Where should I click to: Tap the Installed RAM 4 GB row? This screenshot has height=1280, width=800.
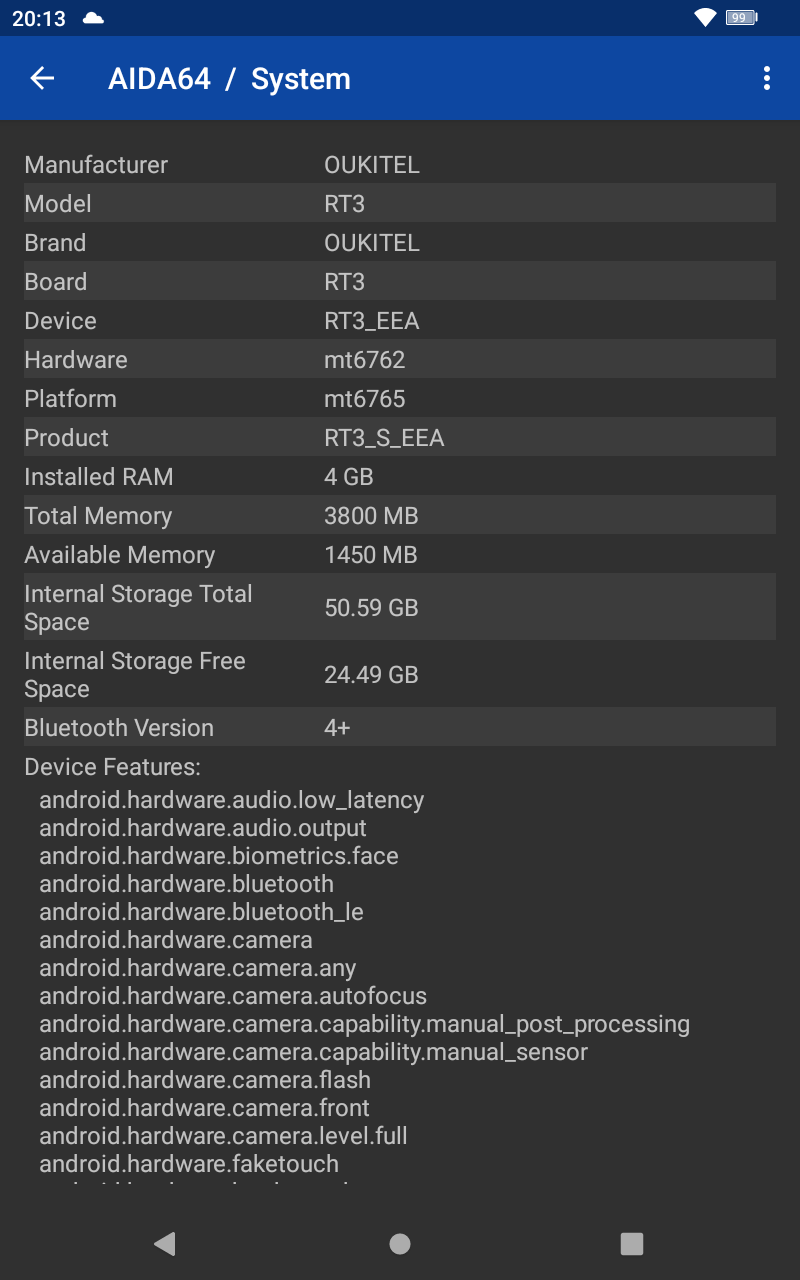(400, 476)
